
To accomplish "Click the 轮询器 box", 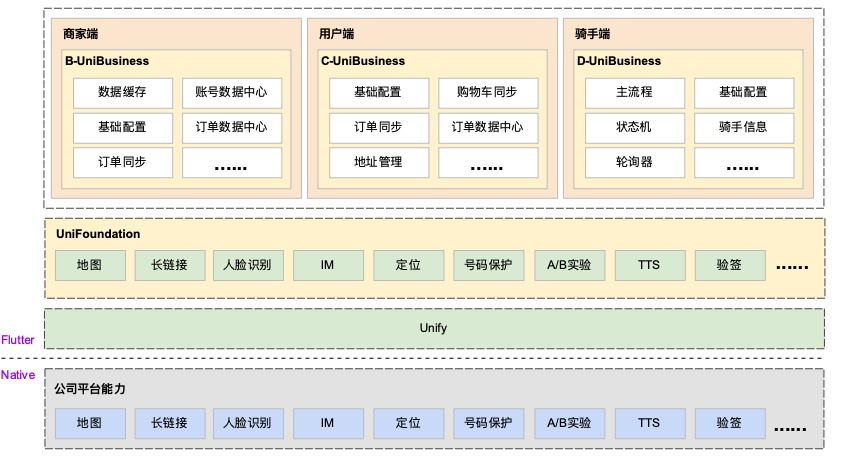I will (635, 162).
